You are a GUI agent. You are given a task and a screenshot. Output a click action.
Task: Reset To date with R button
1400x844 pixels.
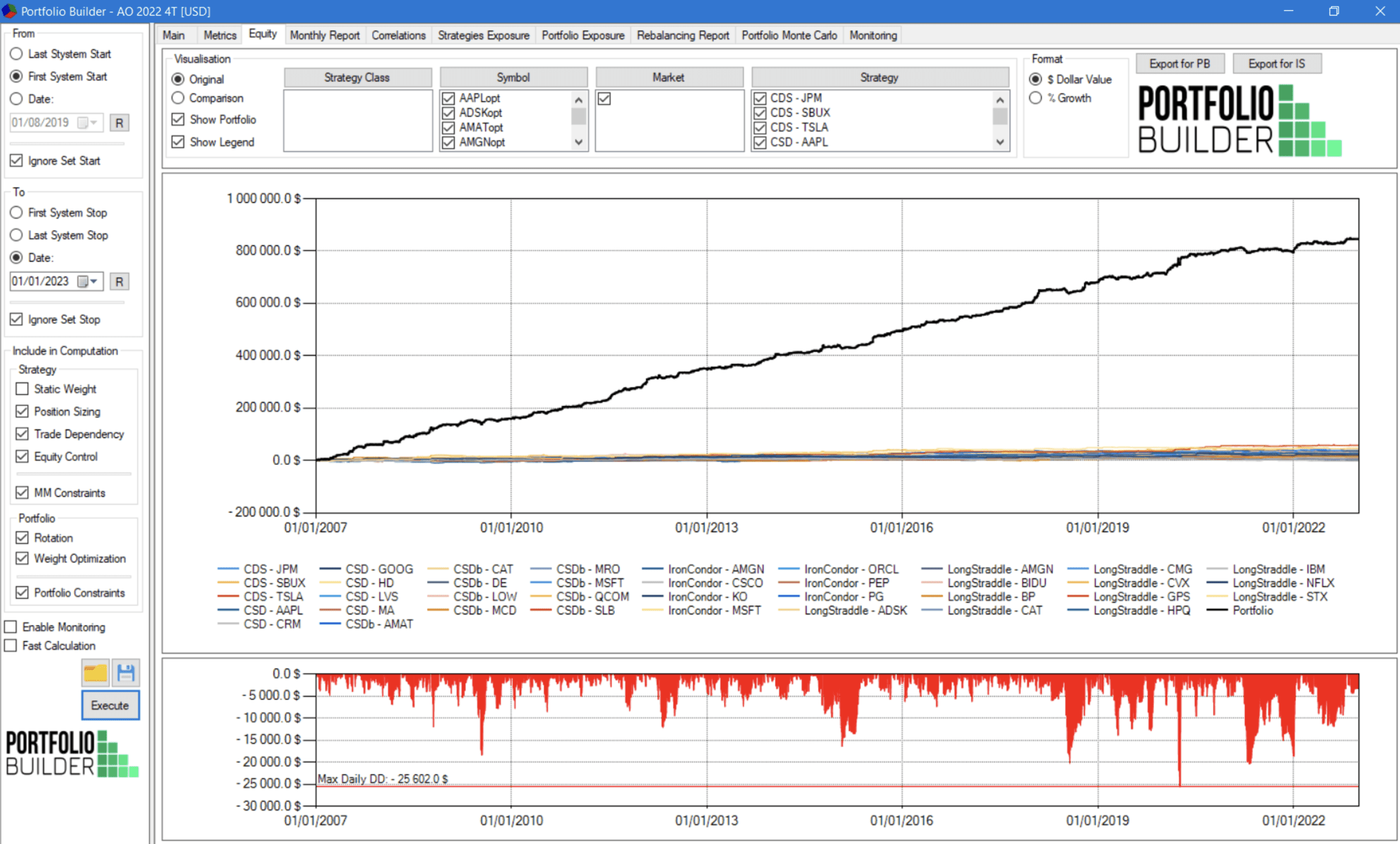[x=119, y=282]
